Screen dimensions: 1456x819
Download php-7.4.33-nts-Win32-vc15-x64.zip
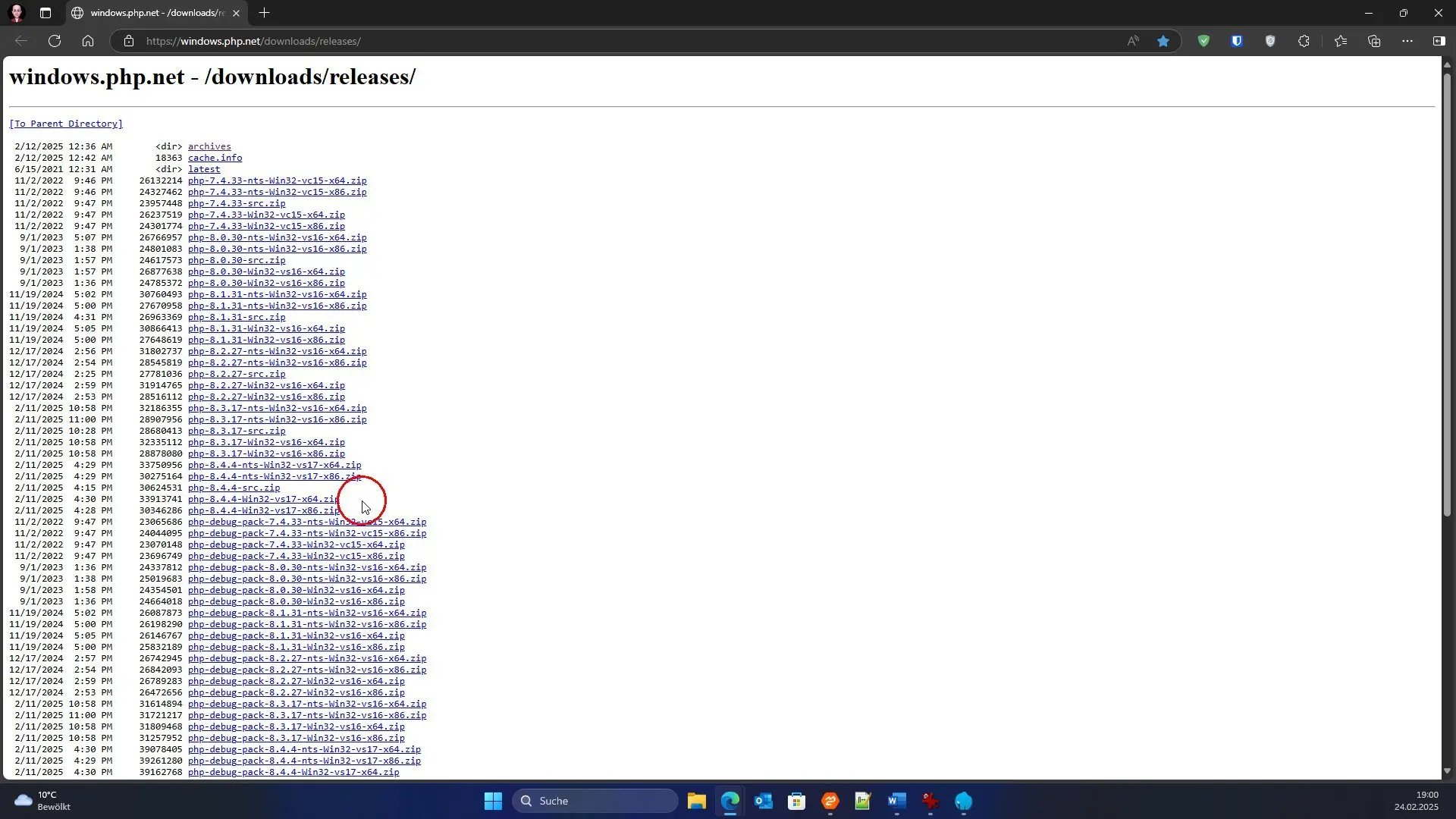pos(278,180)
